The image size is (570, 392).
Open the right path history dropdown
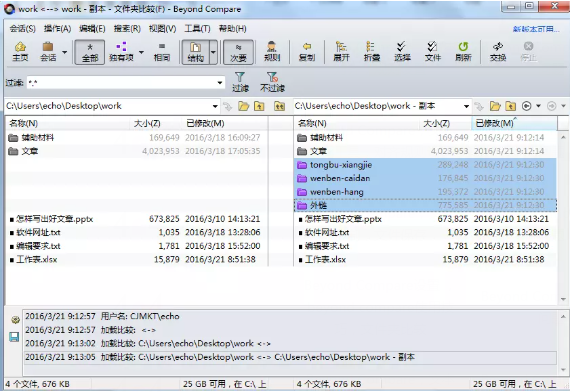(466, 106)
